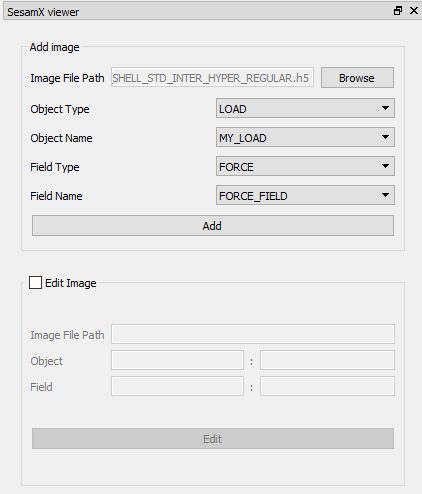Expand the Field Name dropdown FORCE_FIELD

(305, 195)
